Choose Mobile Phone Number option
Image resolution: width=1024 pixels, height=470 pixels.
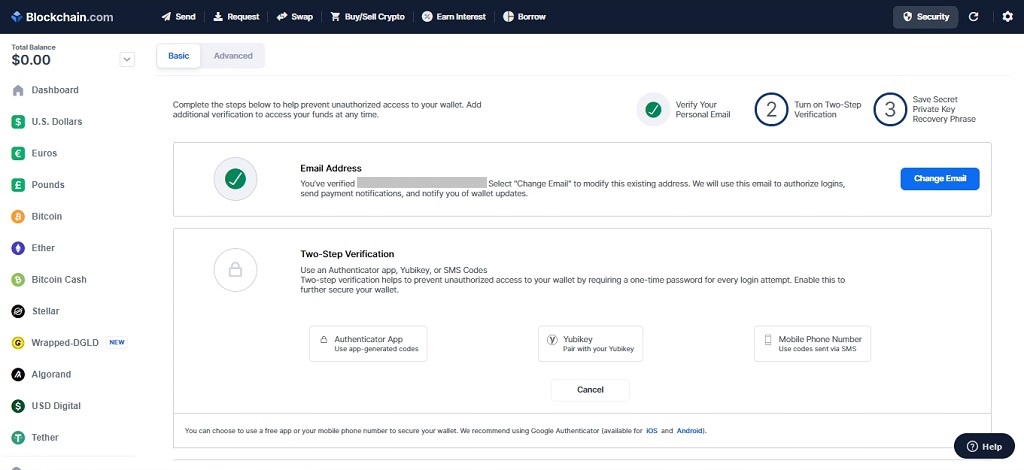812,343
